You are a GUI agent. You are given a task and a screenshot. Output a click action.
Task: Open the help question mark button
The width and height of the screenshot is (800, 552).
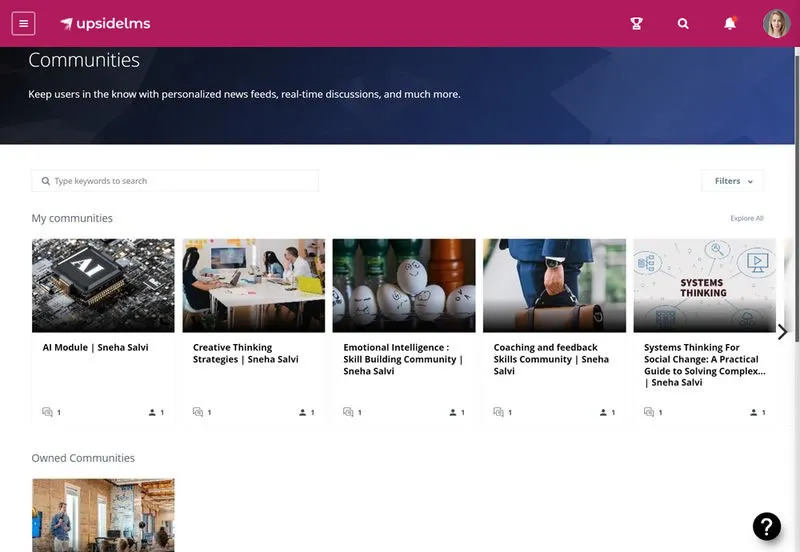pyautogui.click(x=766, y=526)
